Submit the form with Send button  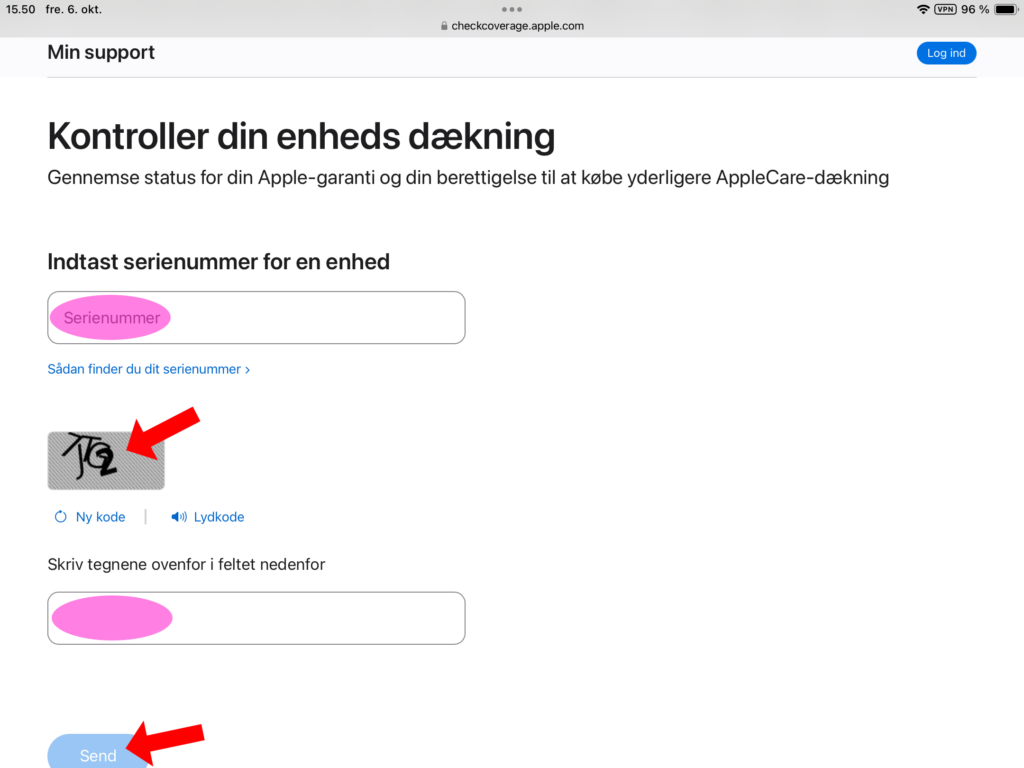click(98, 752)
